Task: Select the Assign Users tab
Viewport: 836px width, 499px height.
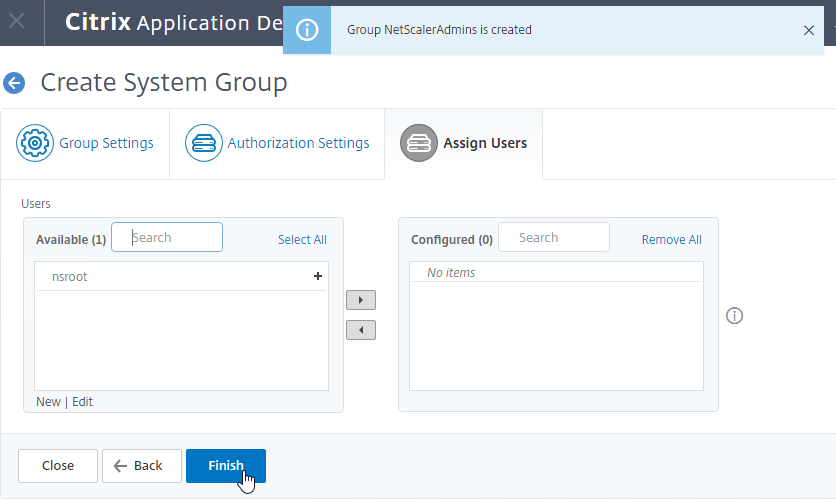Action: point(463,143)
